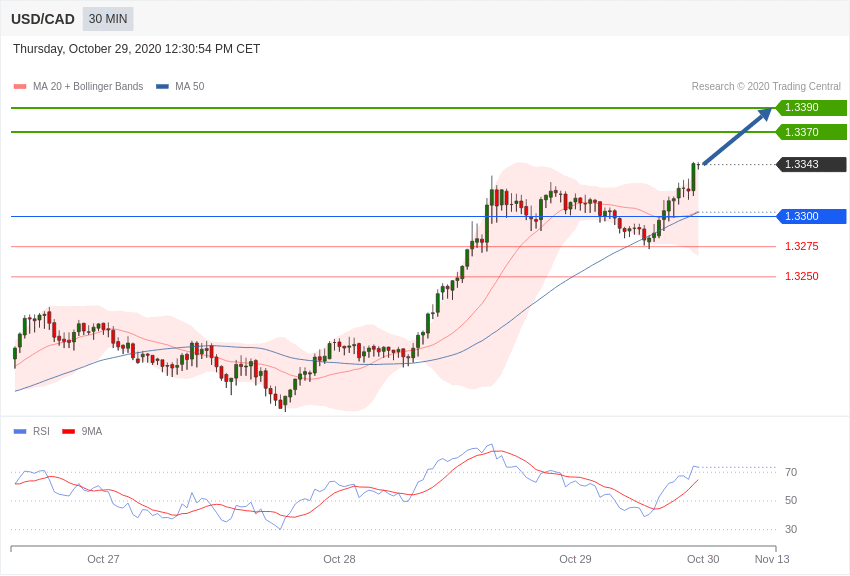Viewport: 850px width, 576px height.
Task: Click the 1.3250 support level label
Action: [x=802, y=276]
